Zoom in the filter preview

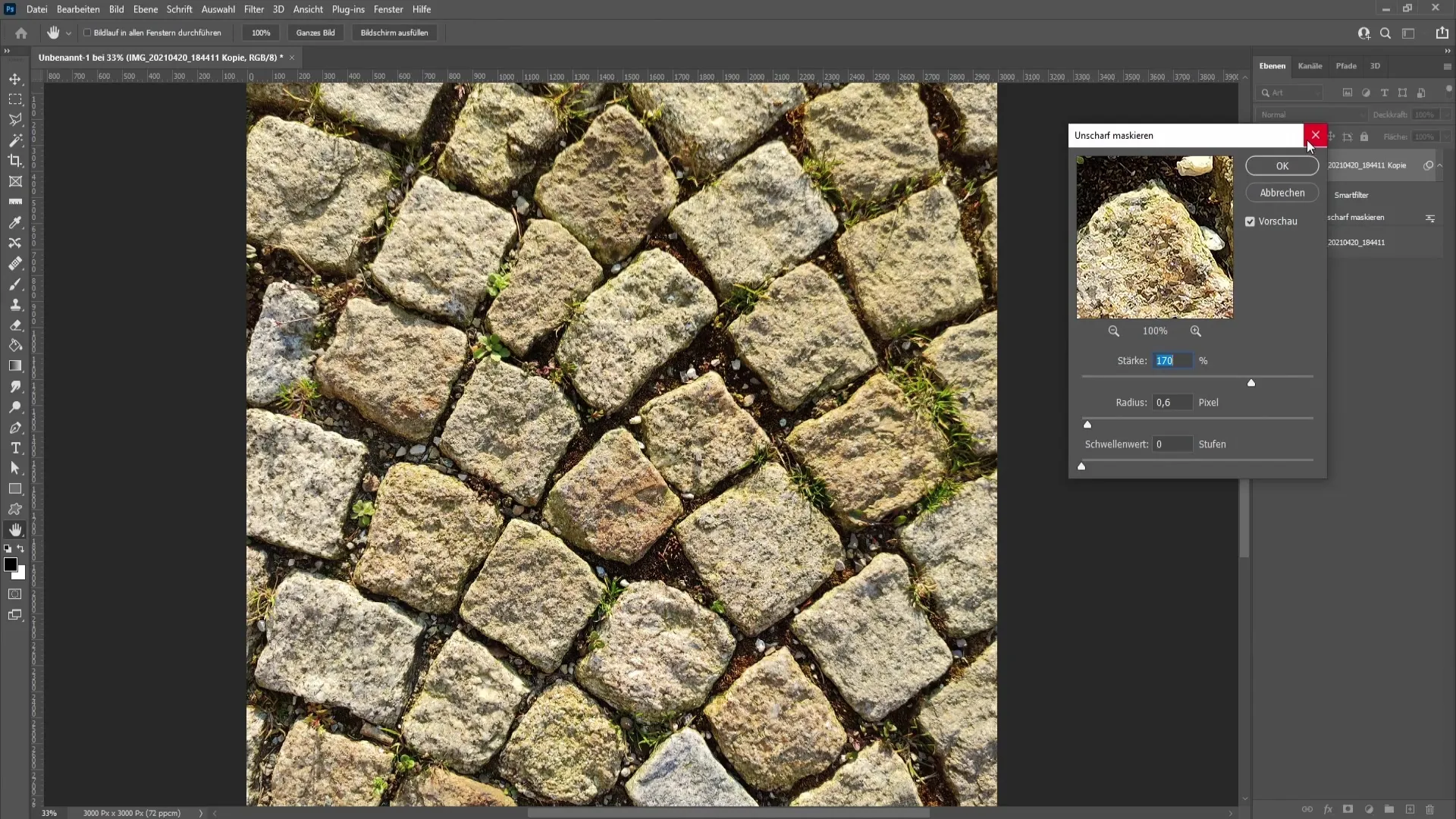click(1196, 331)
